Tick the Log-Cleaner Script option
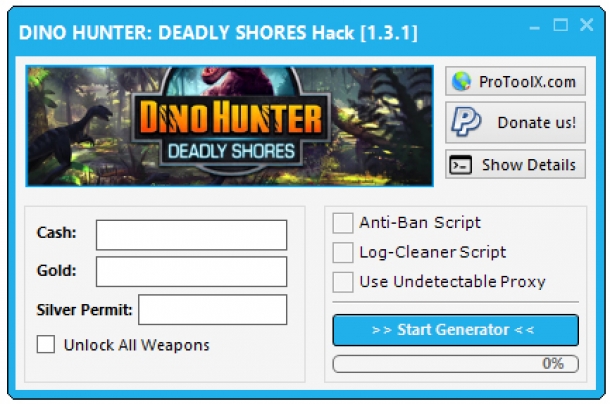 click(343, 252)
